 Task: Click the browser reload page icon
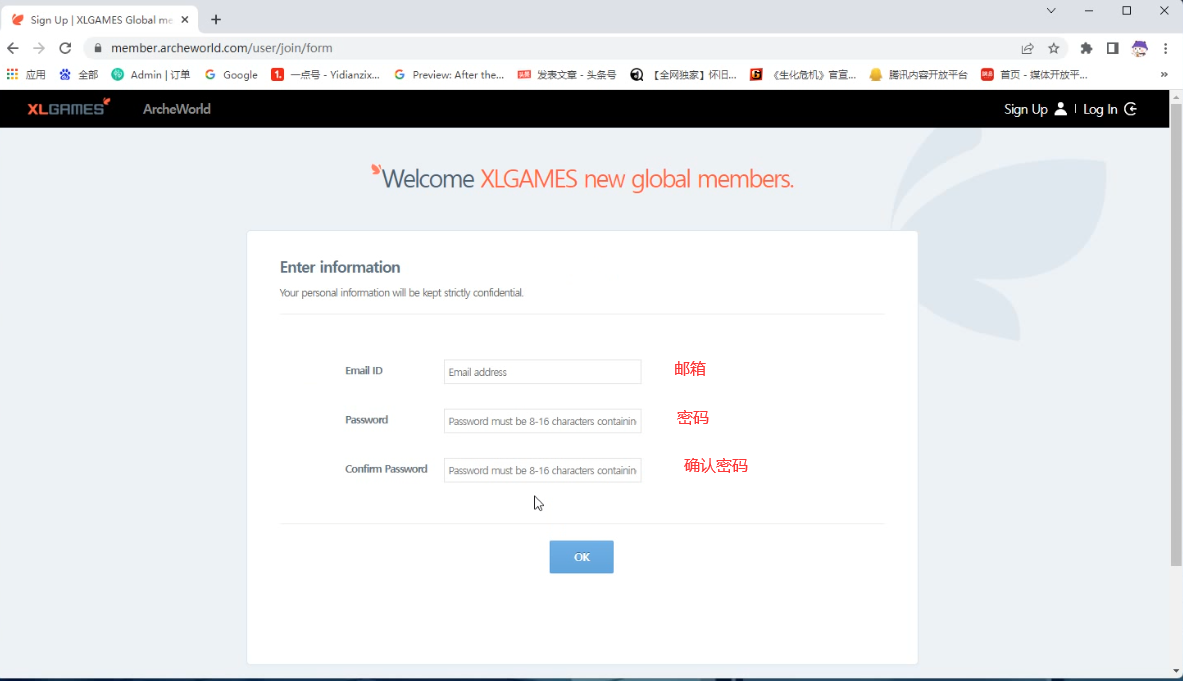click(x=65, y=48)
